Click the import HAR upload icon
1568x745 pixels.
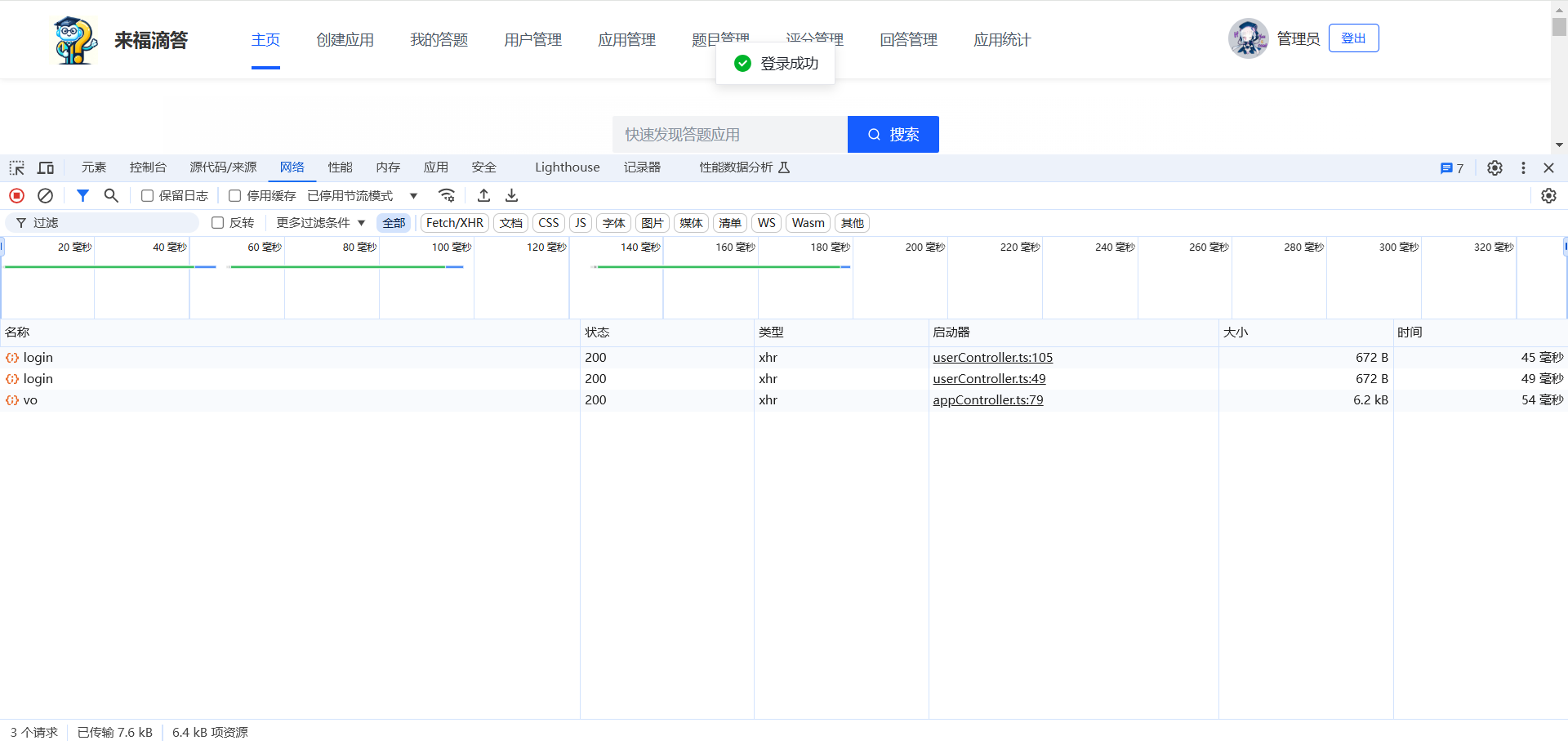pyautogui.click(x=483, y=196)
